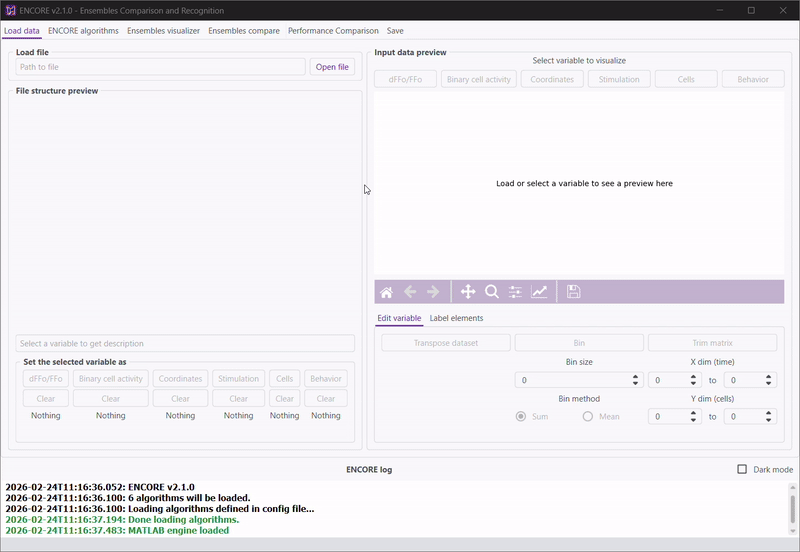800x552 pixels.
Task: Increase the Y dim end value
Action: point(768,413)
